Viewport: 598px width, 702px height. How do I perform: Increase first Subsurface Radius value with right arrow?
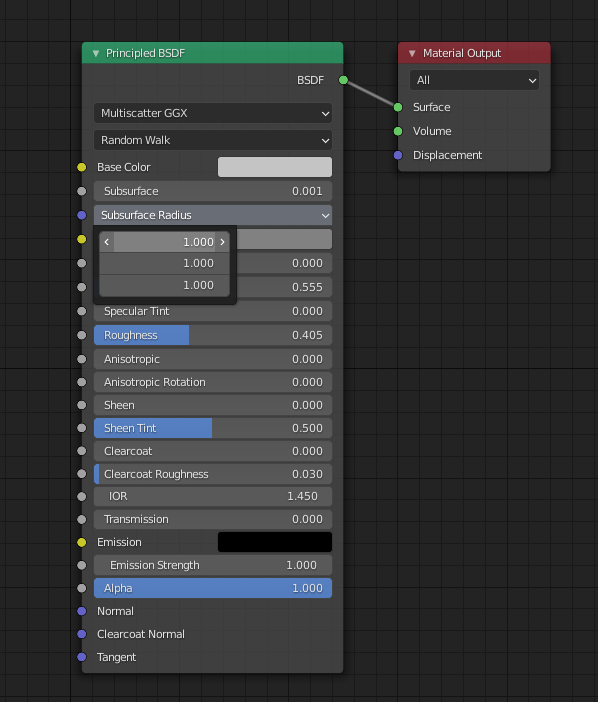click(222, 242)
